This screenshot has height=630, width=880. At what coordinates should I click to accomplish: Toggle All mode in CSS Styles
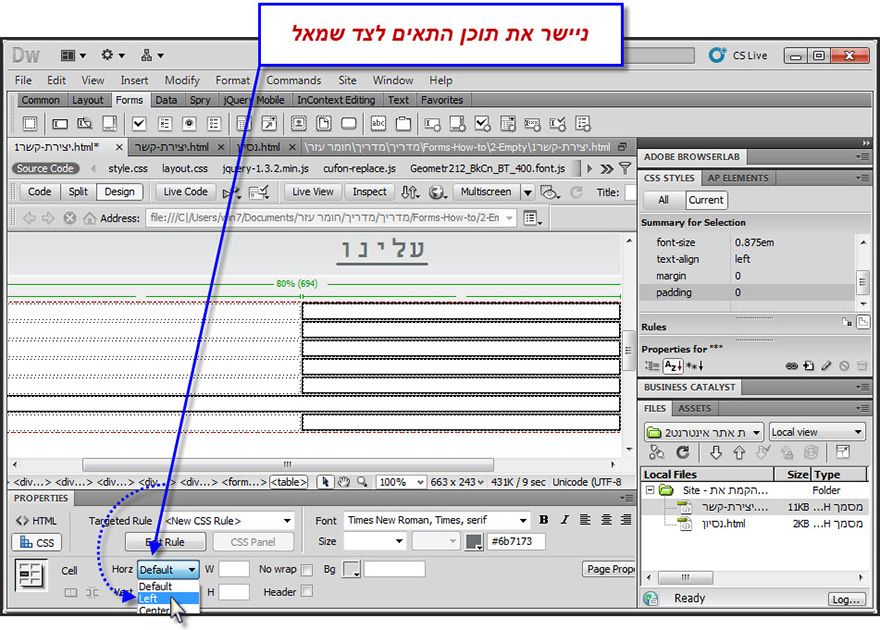[x=663, y=200]
